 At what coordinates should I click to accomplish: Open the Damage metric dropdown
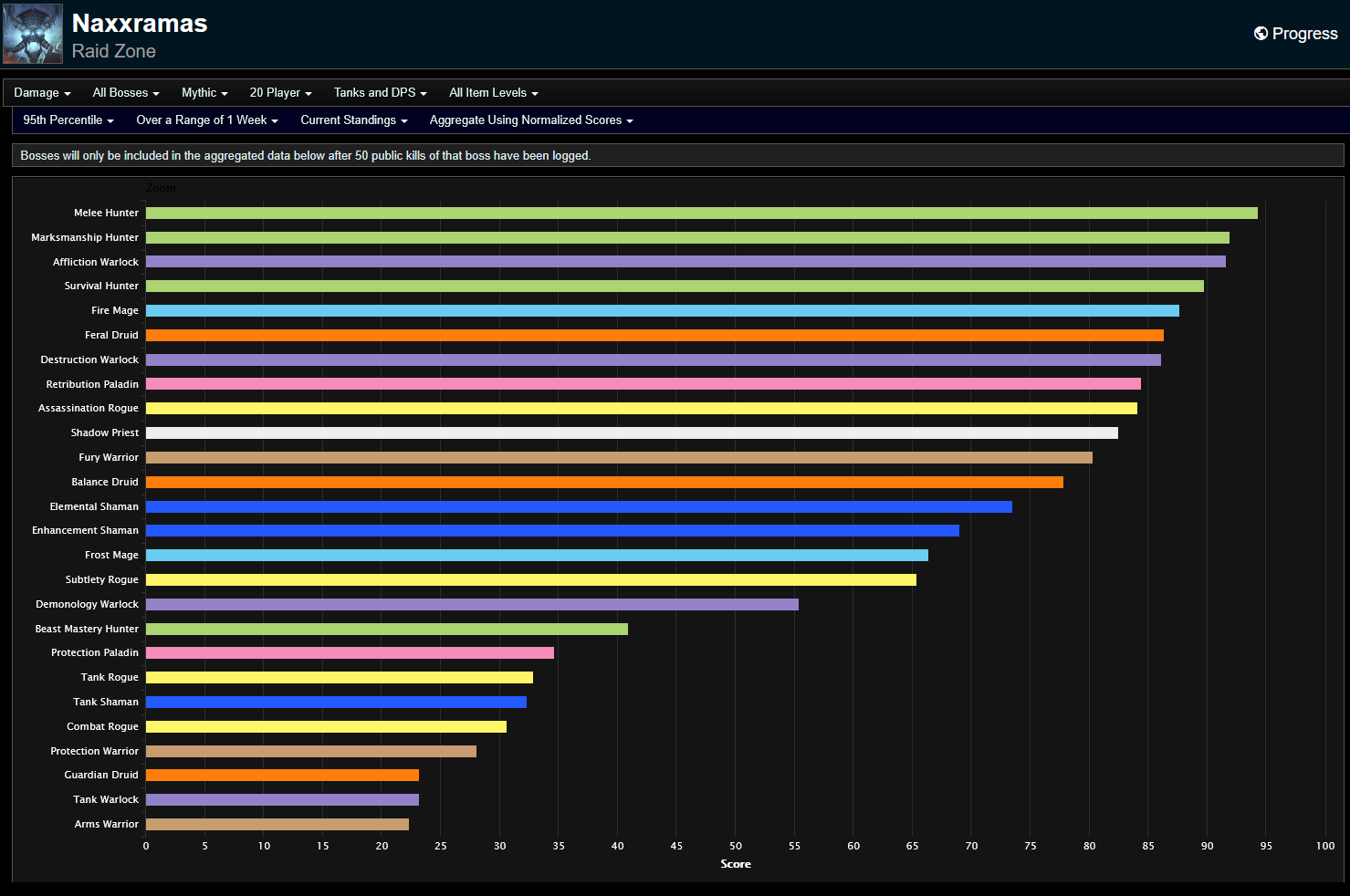click(41, 92)
